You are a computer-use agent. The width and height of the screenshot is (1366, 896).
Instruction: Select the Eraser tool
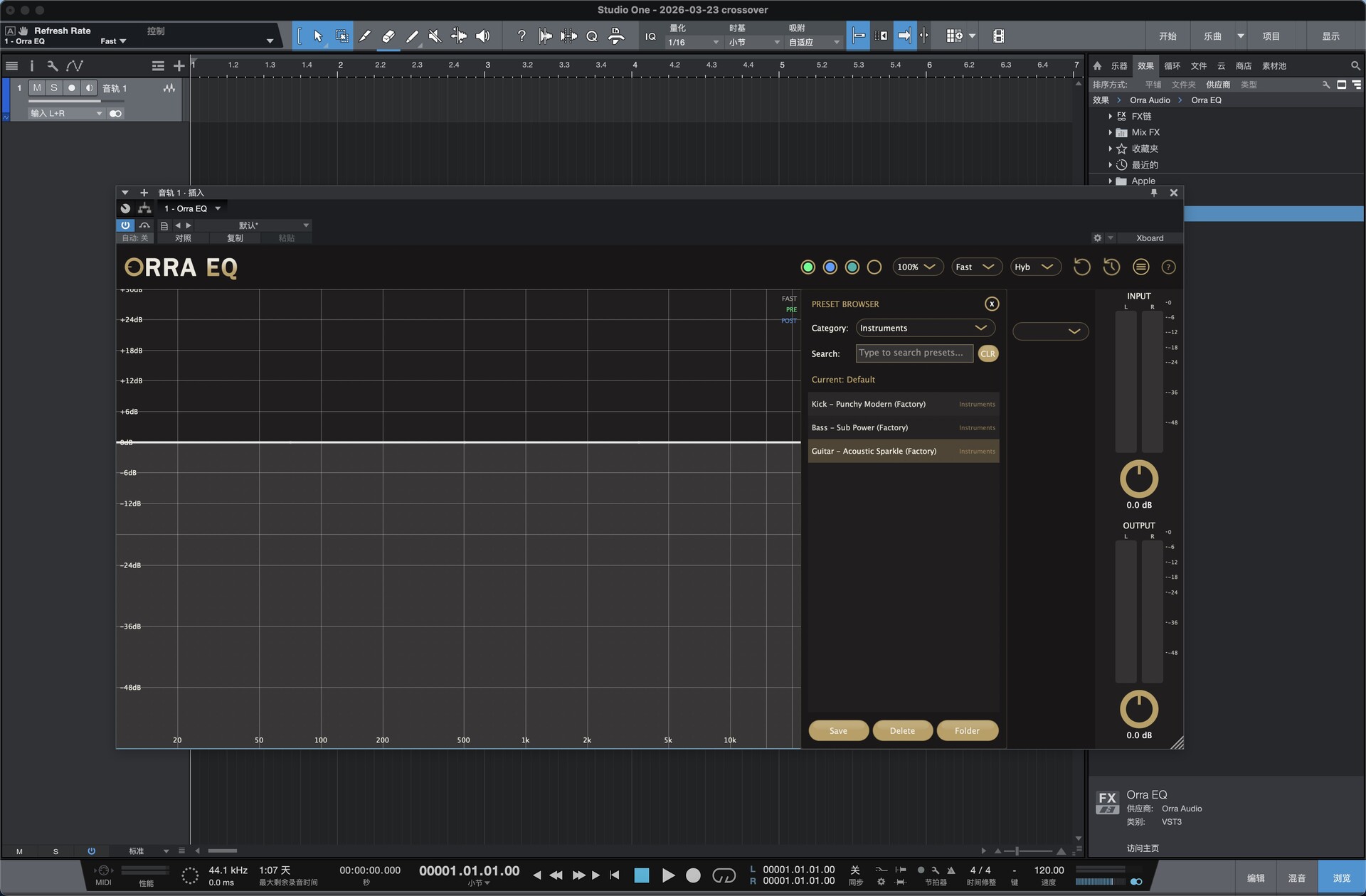pos(388,36)
